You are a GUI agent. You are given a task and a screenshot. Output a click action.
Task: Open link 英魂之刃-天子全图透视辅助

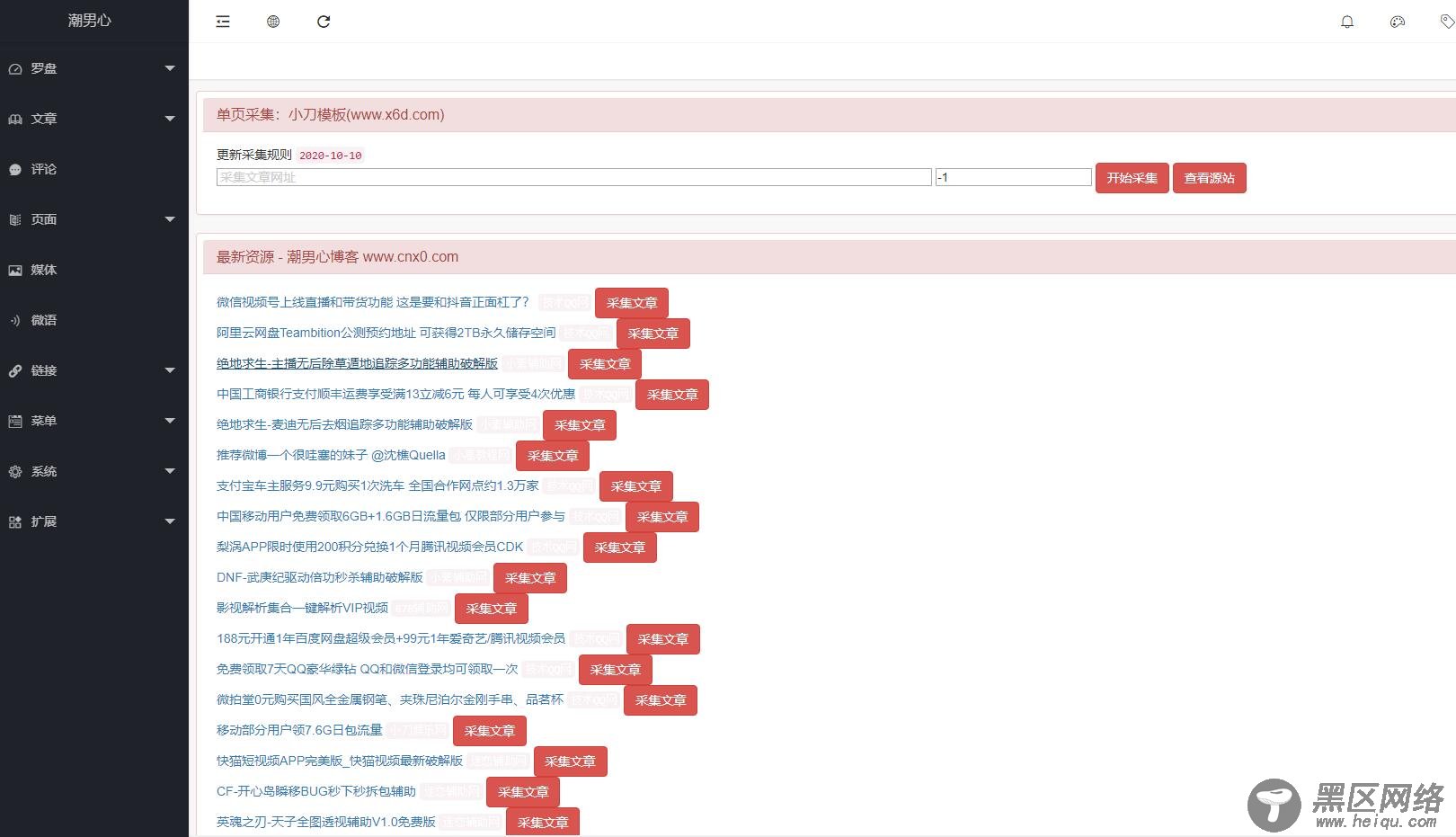point(326,822)
